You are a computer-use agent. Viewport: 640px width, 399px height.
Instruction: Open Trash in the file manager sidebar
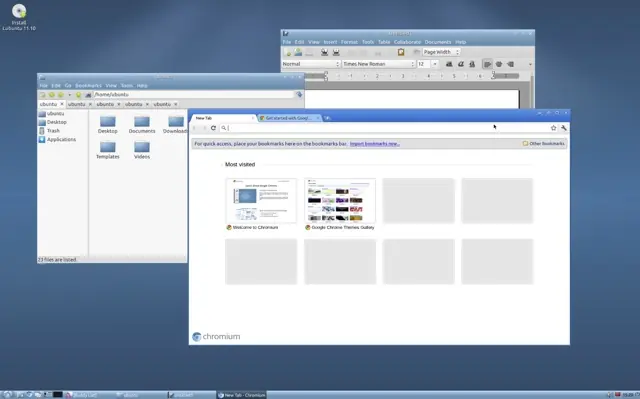click(49, 131)
